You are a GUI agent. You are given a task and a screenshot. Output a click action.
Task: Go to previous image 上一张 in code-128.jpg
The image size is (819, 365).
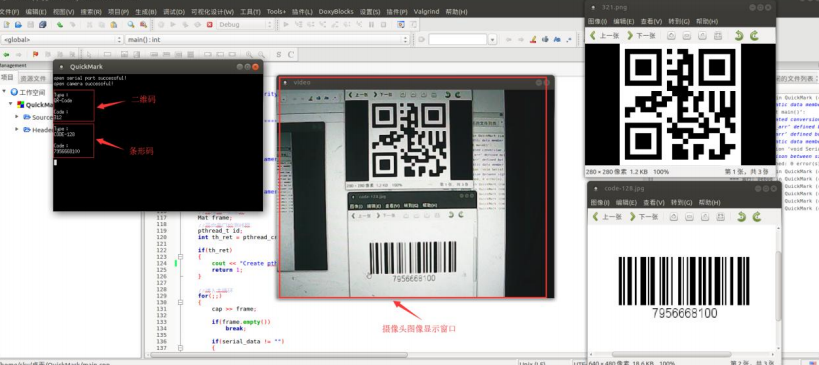click(607, 217)
